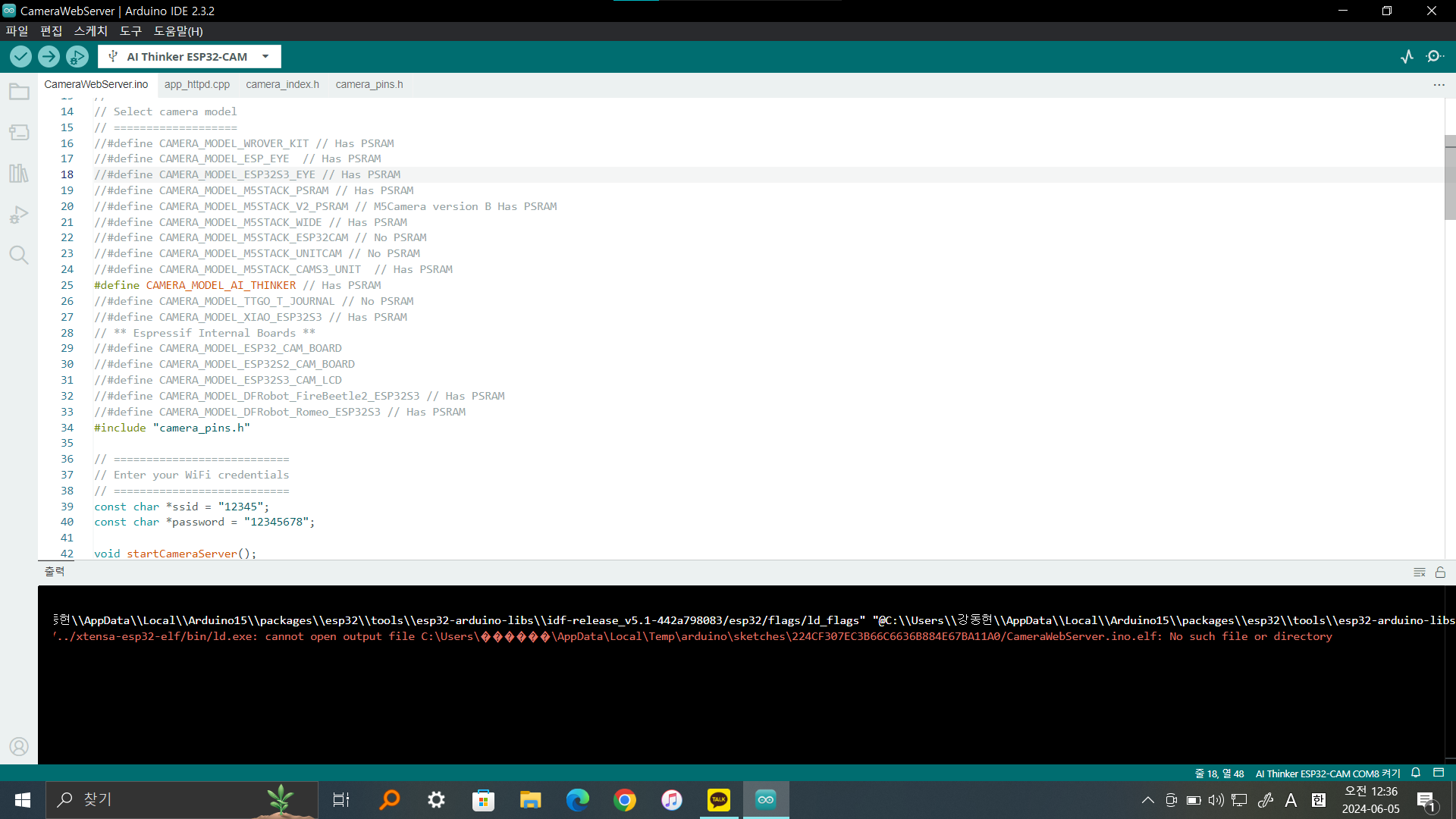1456x819 pixels.
Task: Click the notifications bell in status bar
Action: click(x=1416, y=773)
